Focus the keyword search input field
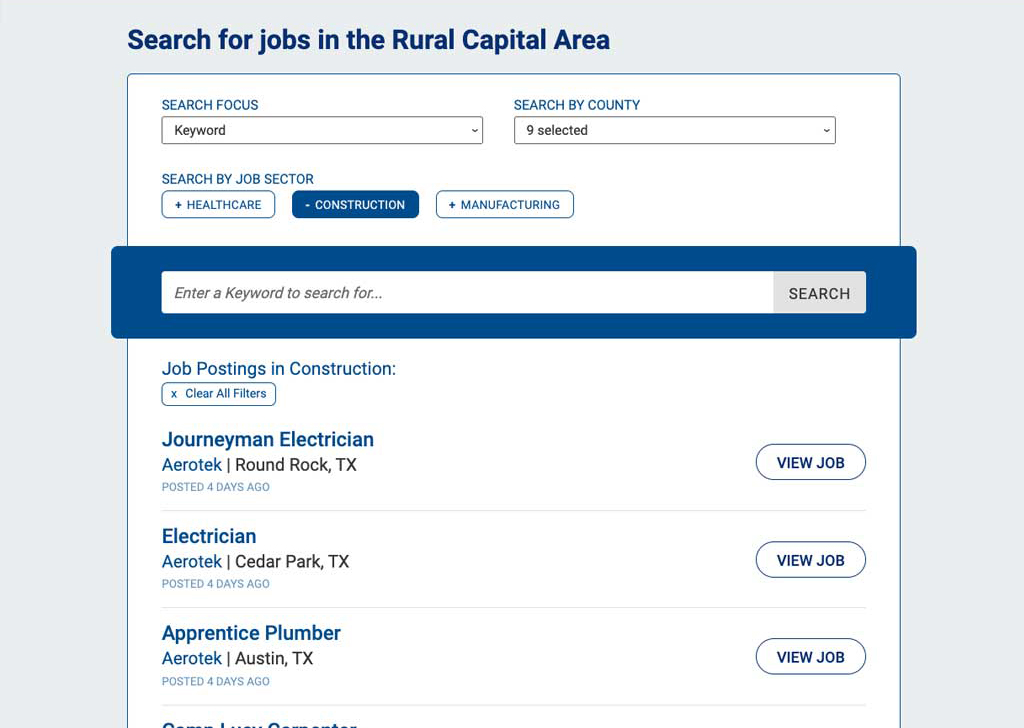The image size is (1024, 728). [x=468, y=293]
